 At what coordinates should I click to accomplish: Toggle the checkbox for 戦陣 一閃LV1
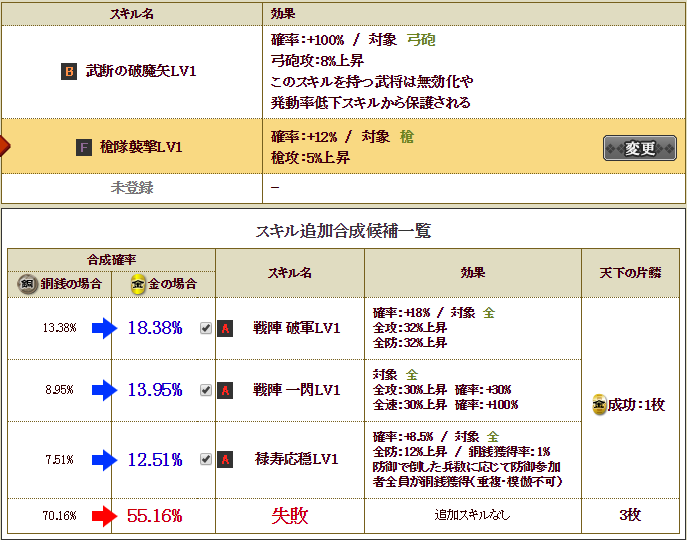[x=206, y=390]
